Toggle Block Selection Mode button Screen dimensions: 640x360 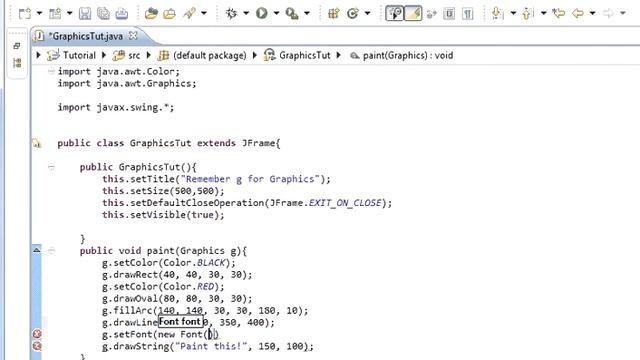click(449, 14)
